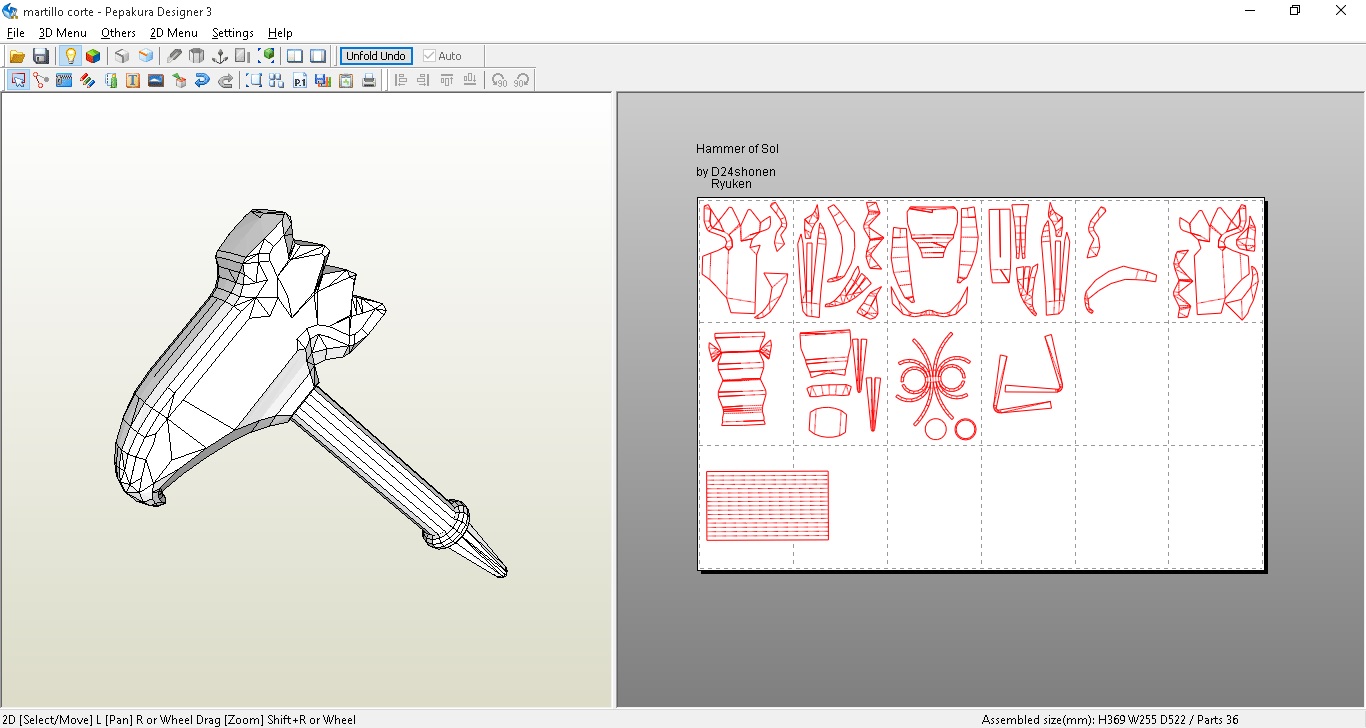Click the Unfold Undo button
The height and width of the screenshot is (728, 1366).
click(x=376, y=56)
